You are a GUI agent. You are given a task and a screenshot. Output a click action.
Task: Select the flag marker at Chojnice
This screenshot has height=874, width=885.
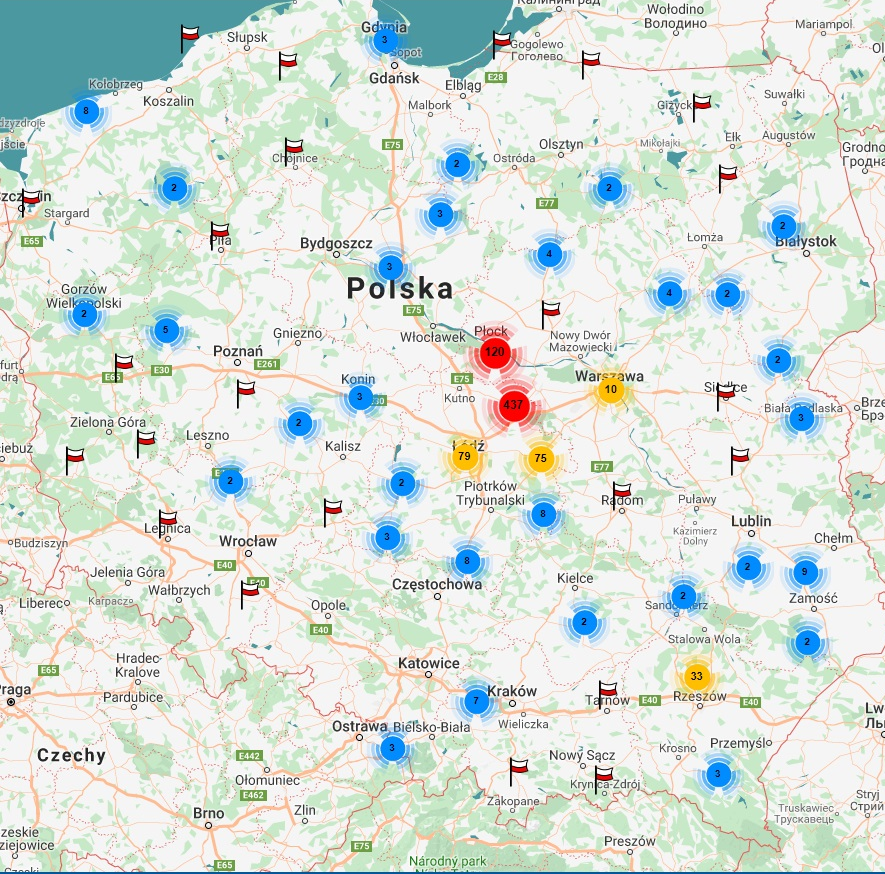(x=293, y=152)
